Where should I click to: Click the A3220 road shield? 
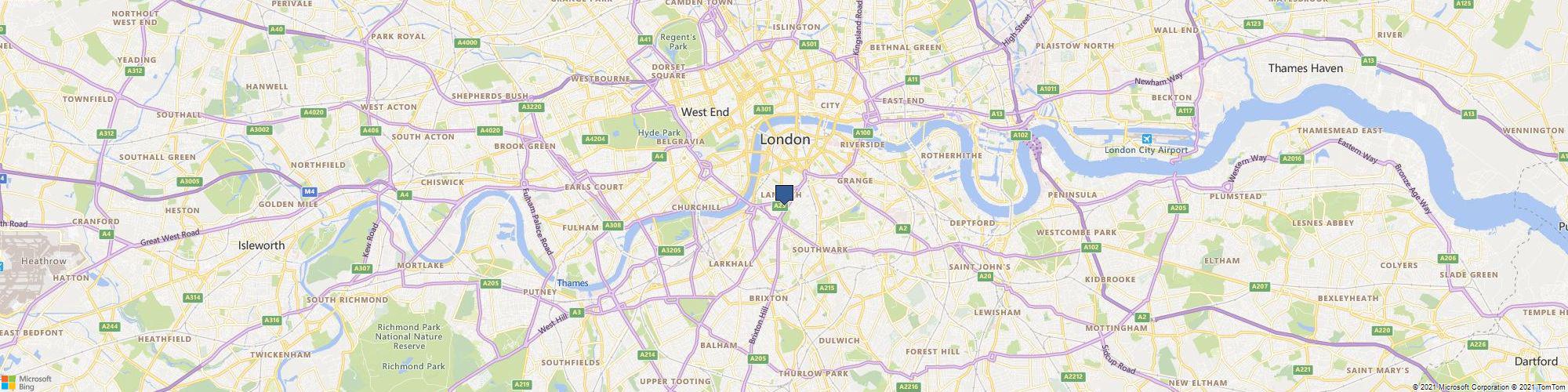[532, 107]
